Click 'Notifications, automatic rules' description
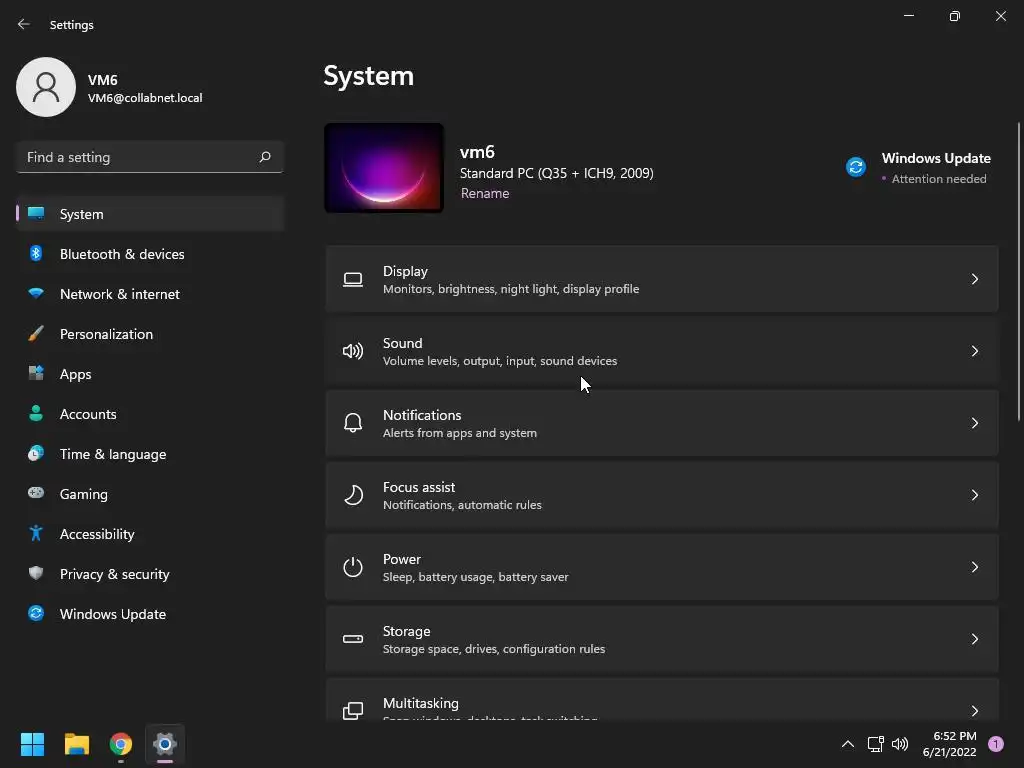 (462, 505)
